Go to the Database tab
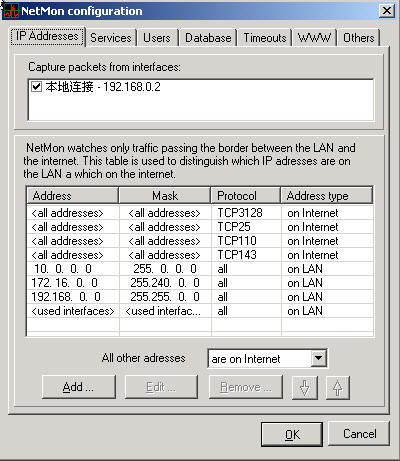The height and width of the screenshot is (461, 400). pos(208,38)
